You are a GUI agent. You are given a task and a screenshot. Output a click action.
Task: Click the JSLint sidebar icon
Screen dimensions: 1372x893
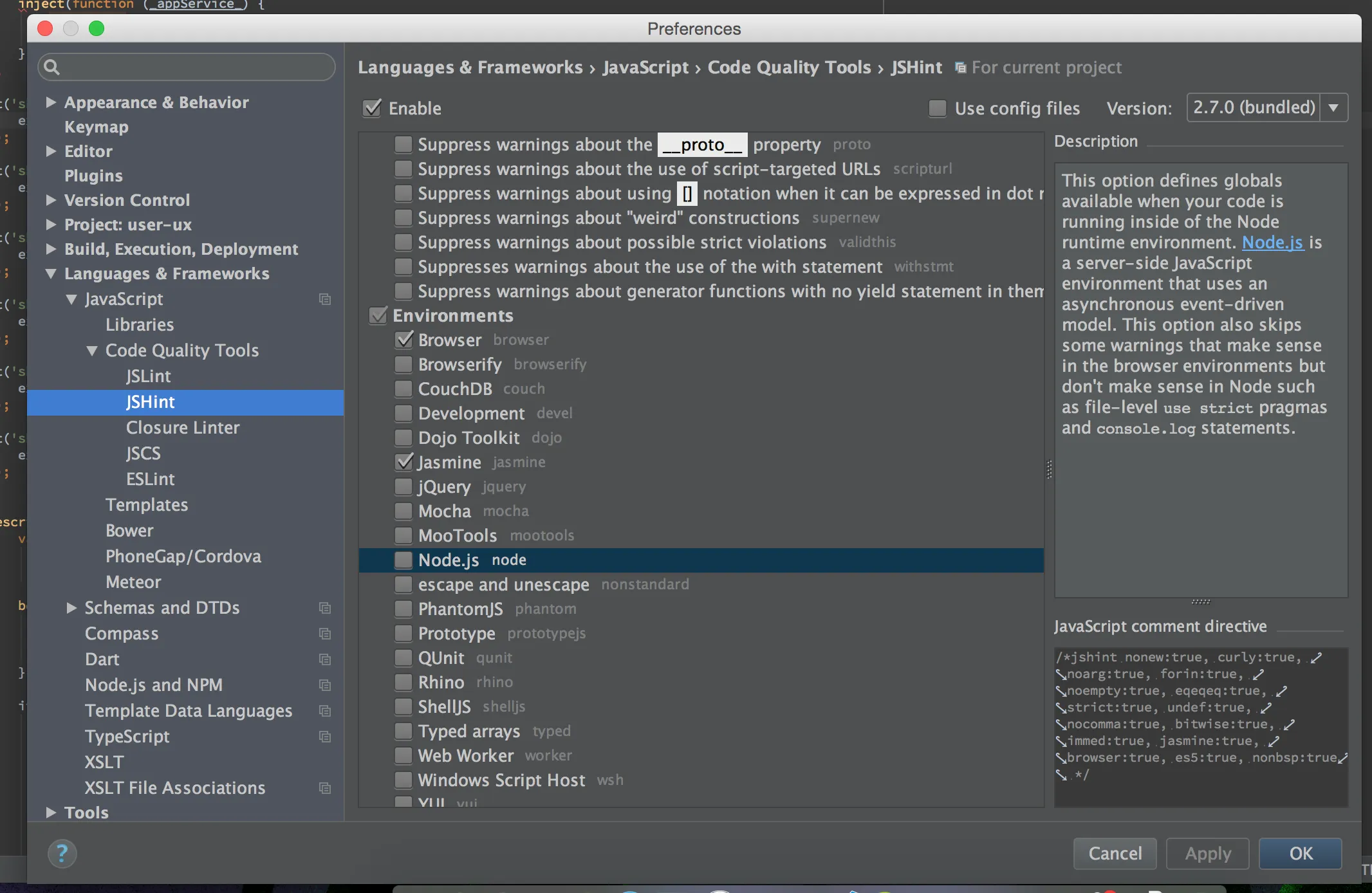click(147, 375)
